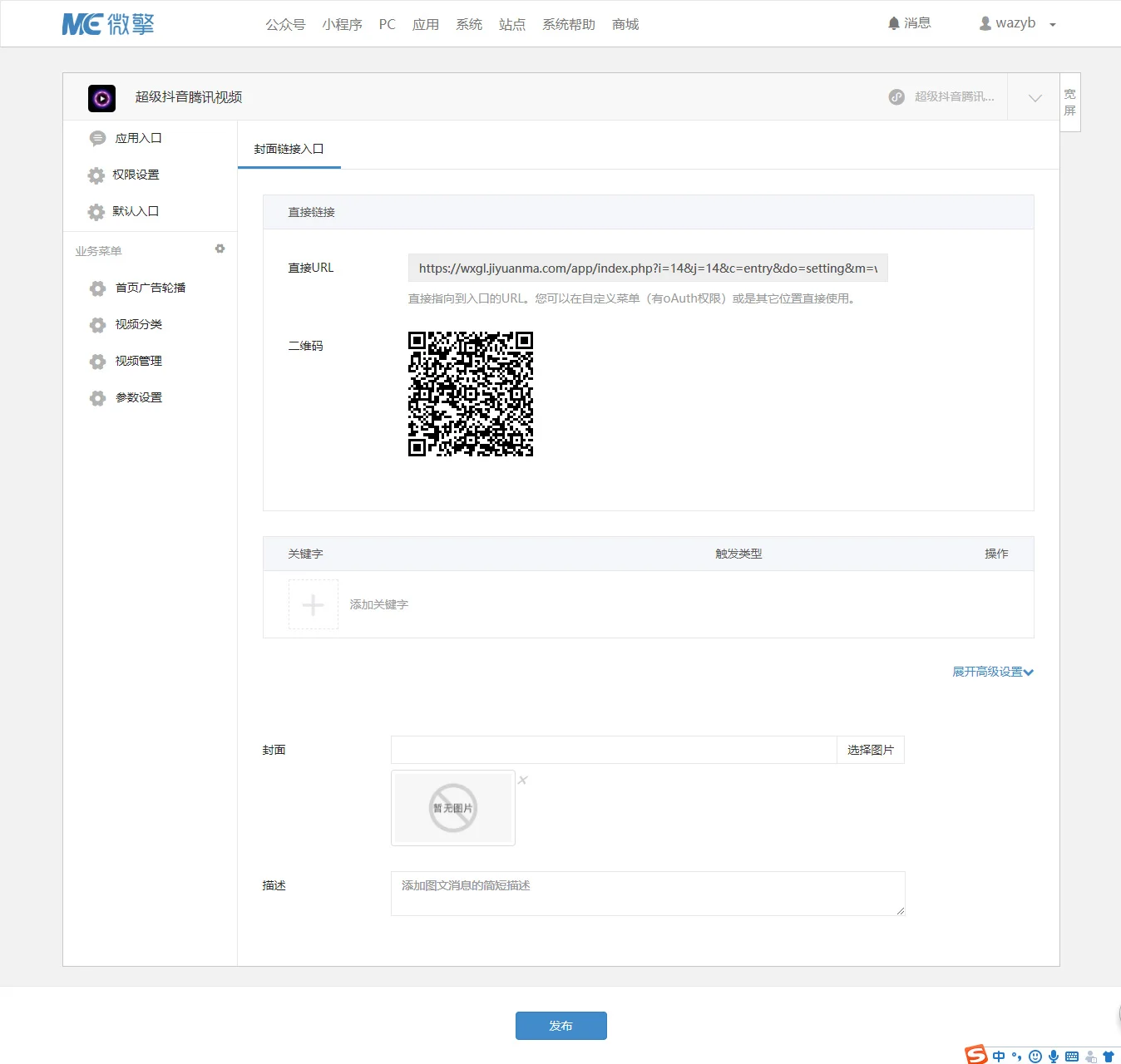1121x1064 pixels.
Task: Click the Sogou input method S icon
Action: [x=976, y=1055]
